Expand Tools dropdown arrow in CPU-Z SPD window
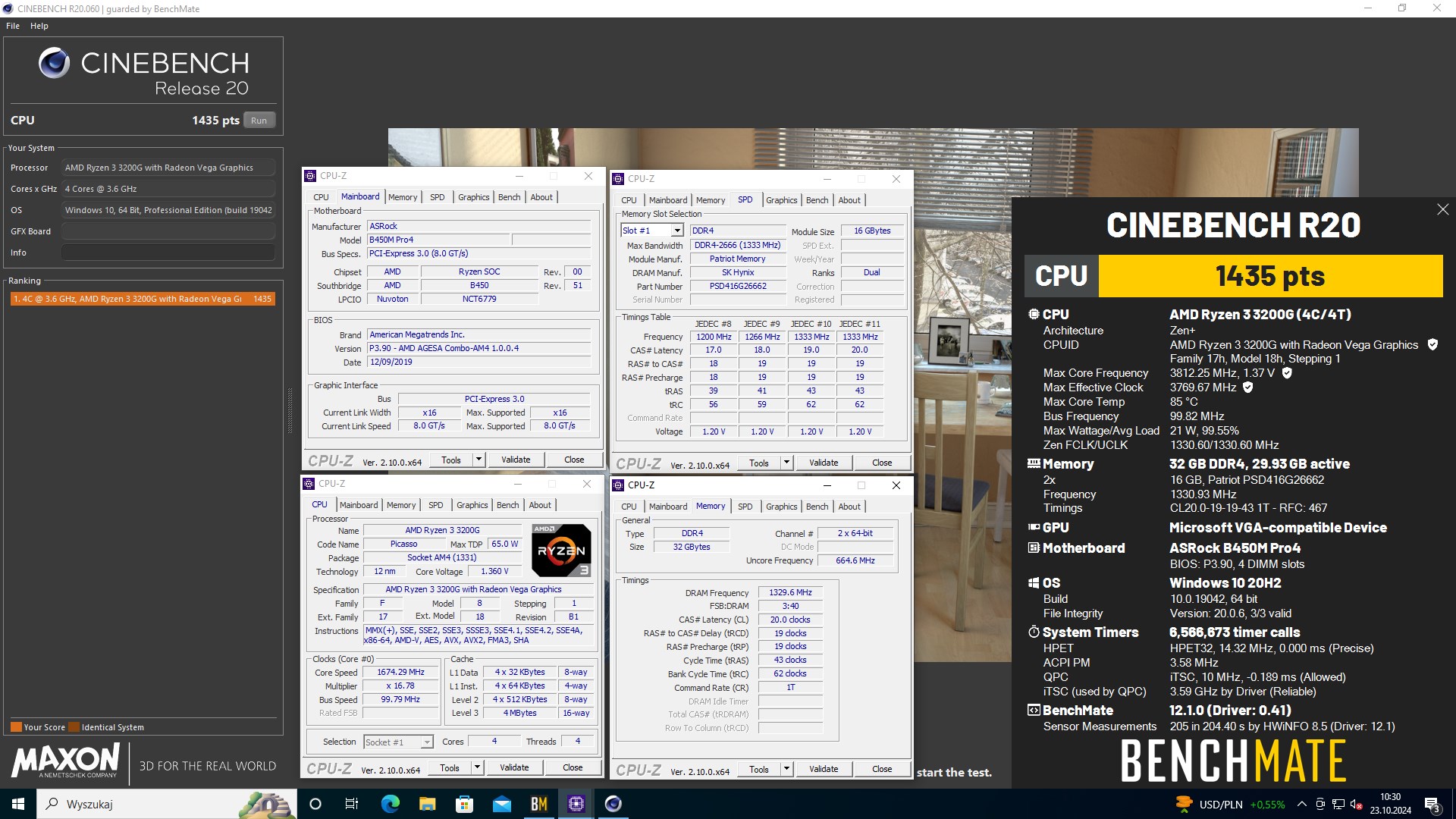Screen dimensions: 1456x819 [x=786, y=463]
